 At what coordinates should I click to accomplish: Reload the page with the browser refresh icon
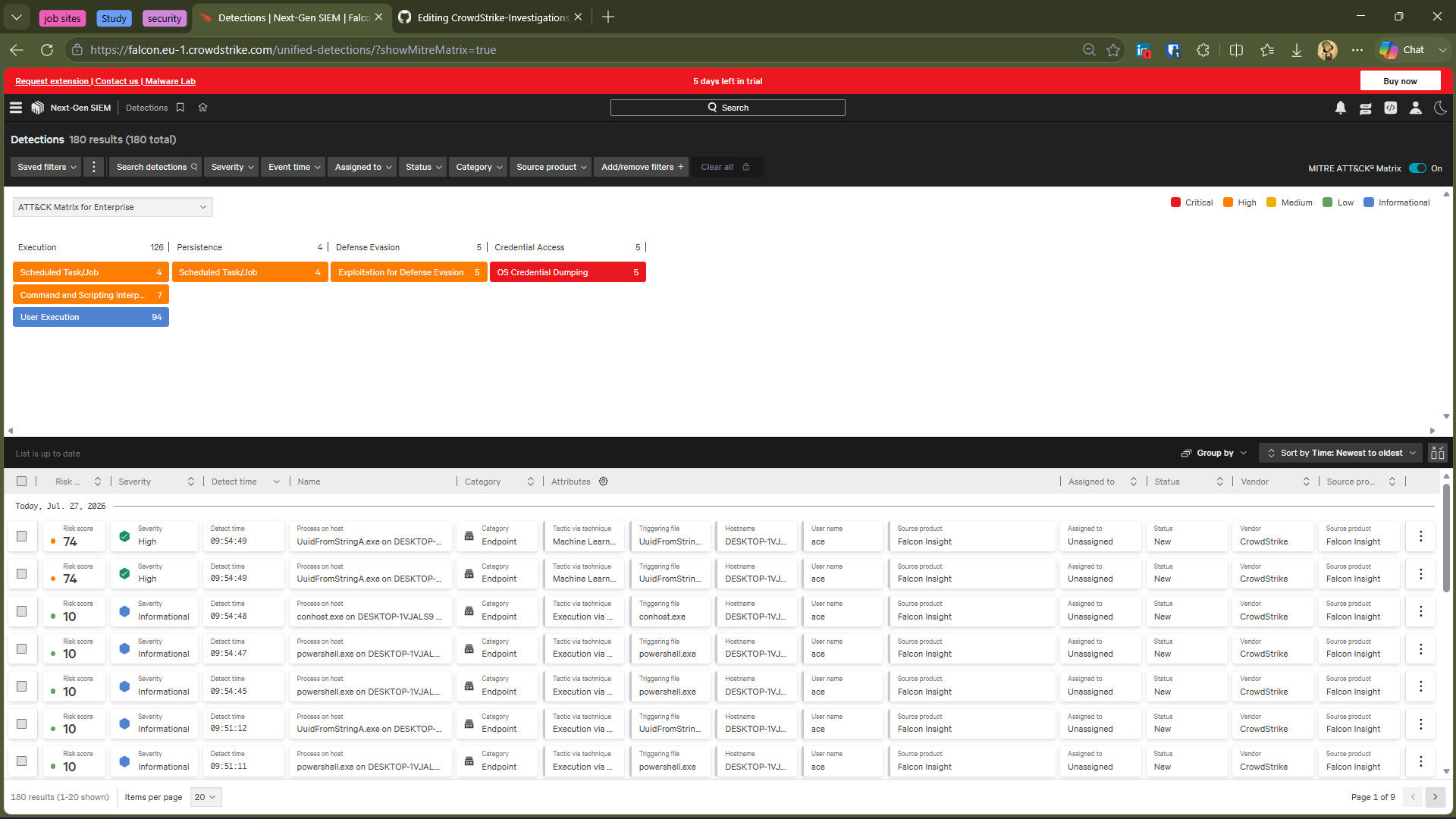[47, 50]
